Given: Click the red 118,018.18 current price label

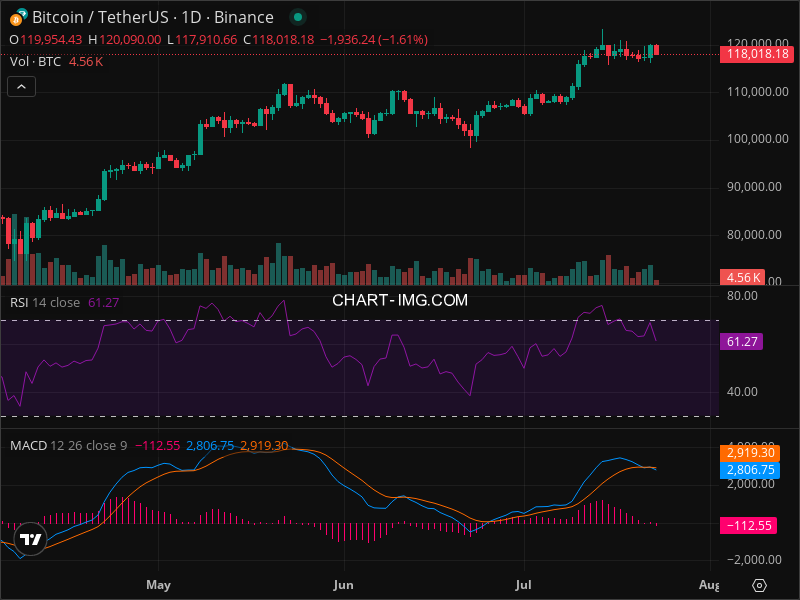Looking at the screenshot, I should click(757, 54).
